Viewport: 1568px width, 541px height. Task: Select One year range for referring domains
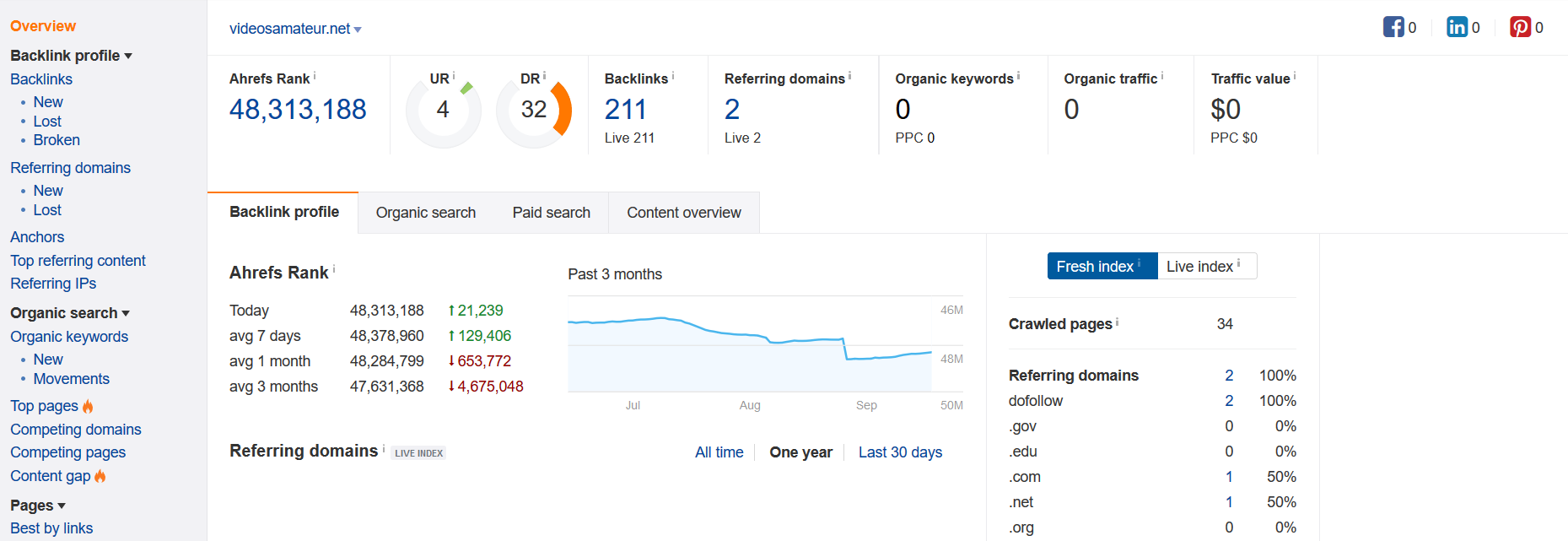point(800,452)
